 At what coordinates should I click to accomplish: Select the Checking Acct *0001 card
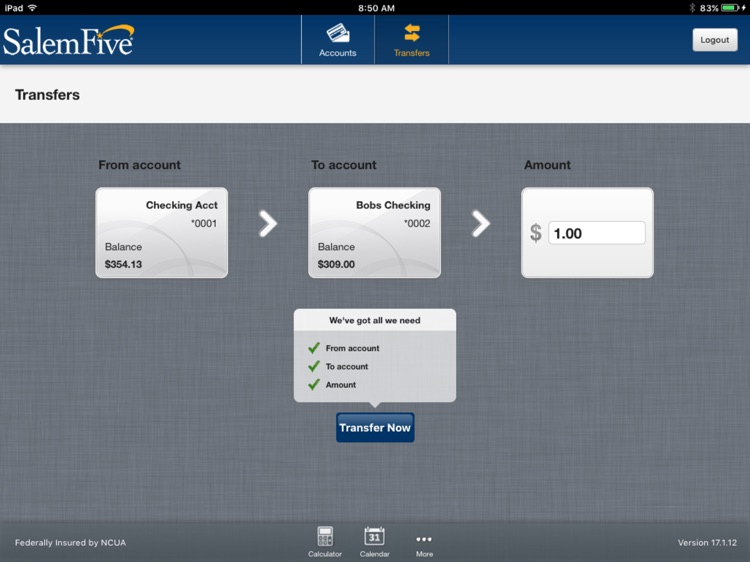click(x=162, y=232)
